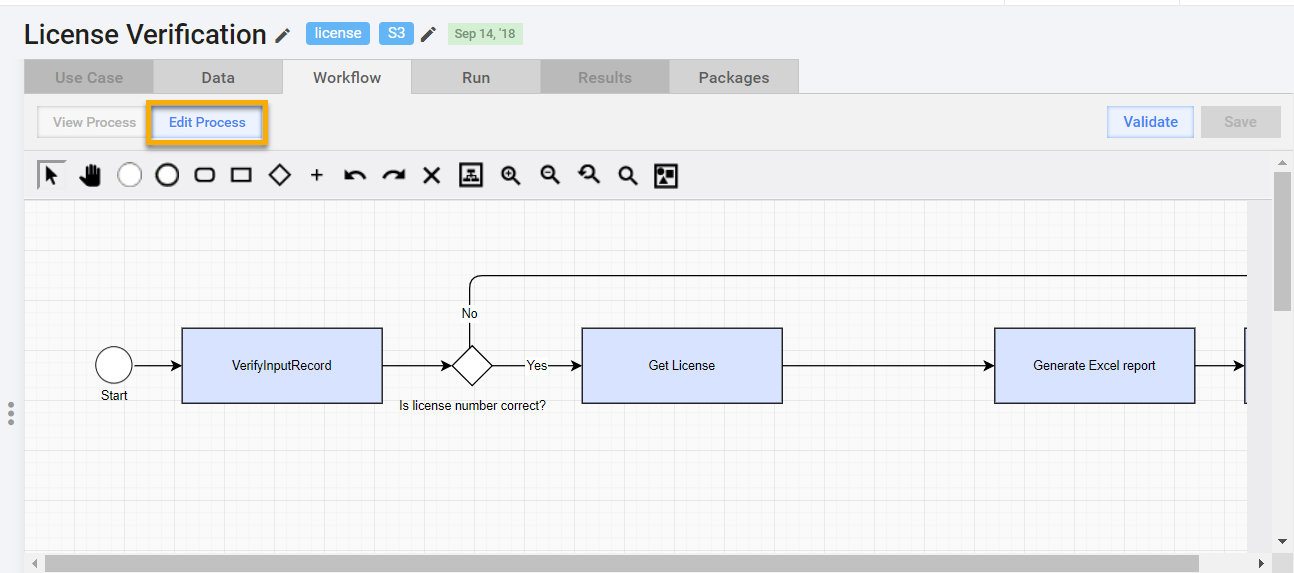Click the horizontal scrollbar thumb
Viewport: 1294px width, 573px height.
tap(621, 564)
